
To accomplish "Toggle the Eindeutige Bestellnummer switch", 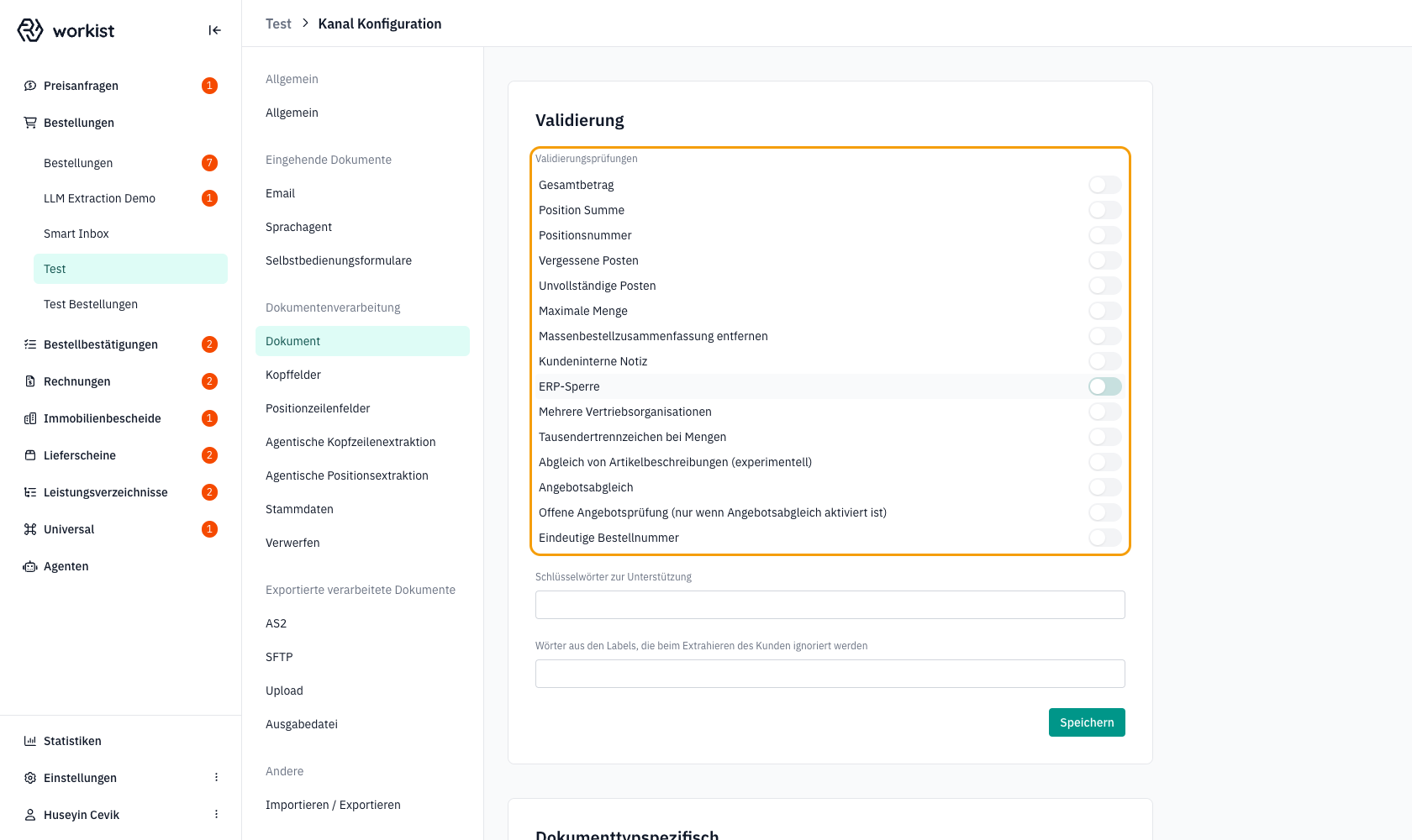I will [x=1105, y=538].
